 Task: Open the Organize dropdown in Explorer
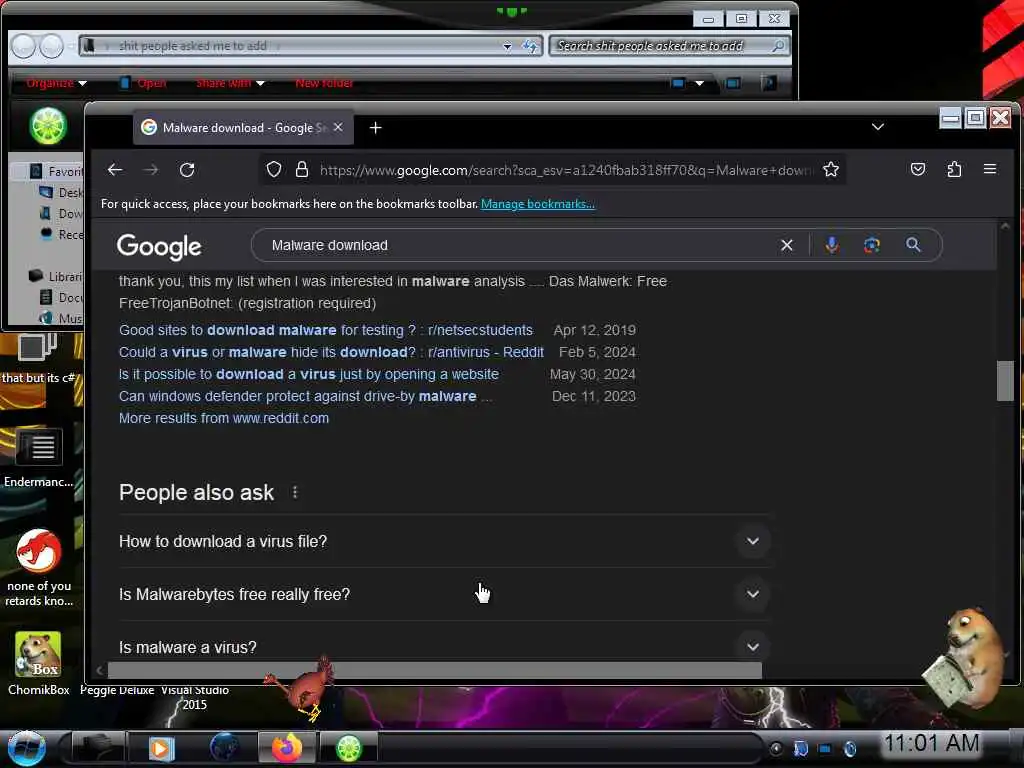pos(56,83)
